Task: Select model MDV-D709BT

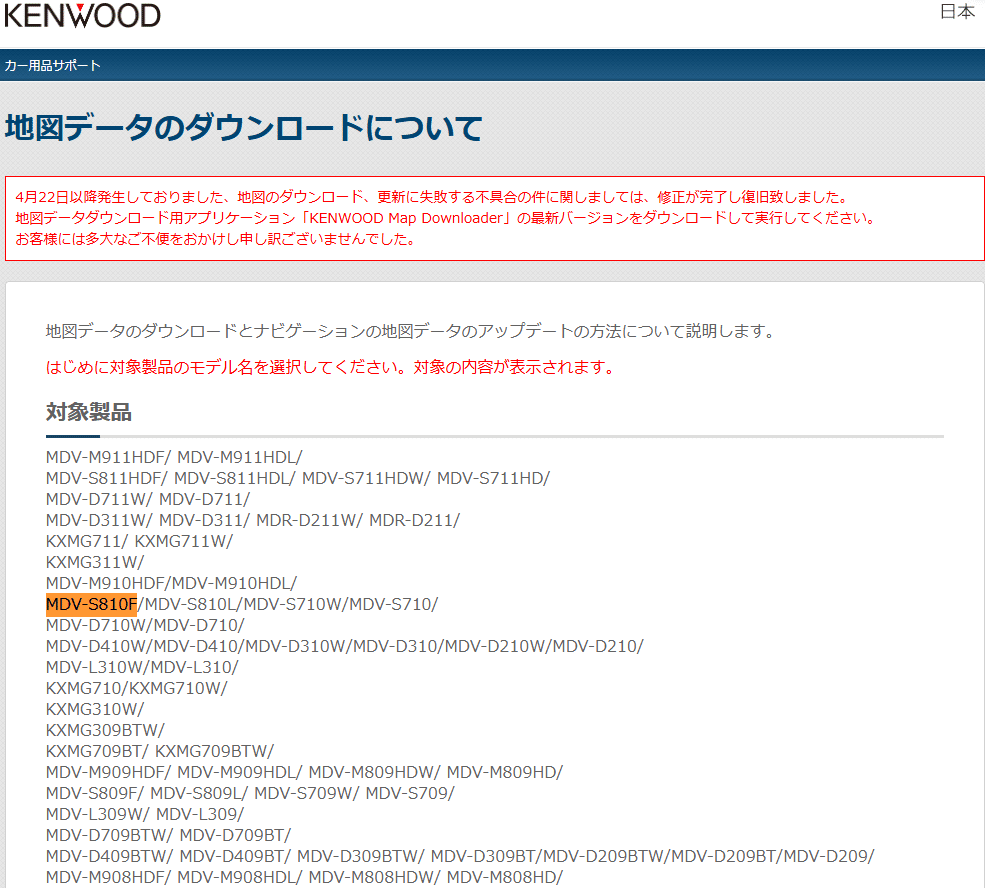Action: point(233,835)
